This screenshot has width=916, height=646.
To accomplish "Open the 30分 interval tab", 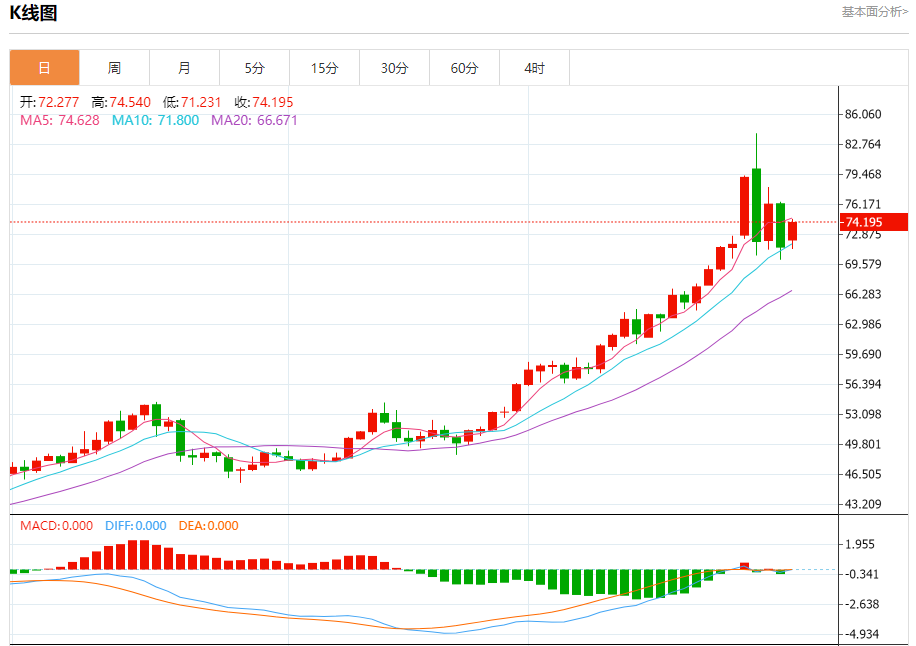I will click(x=395, y=68).
